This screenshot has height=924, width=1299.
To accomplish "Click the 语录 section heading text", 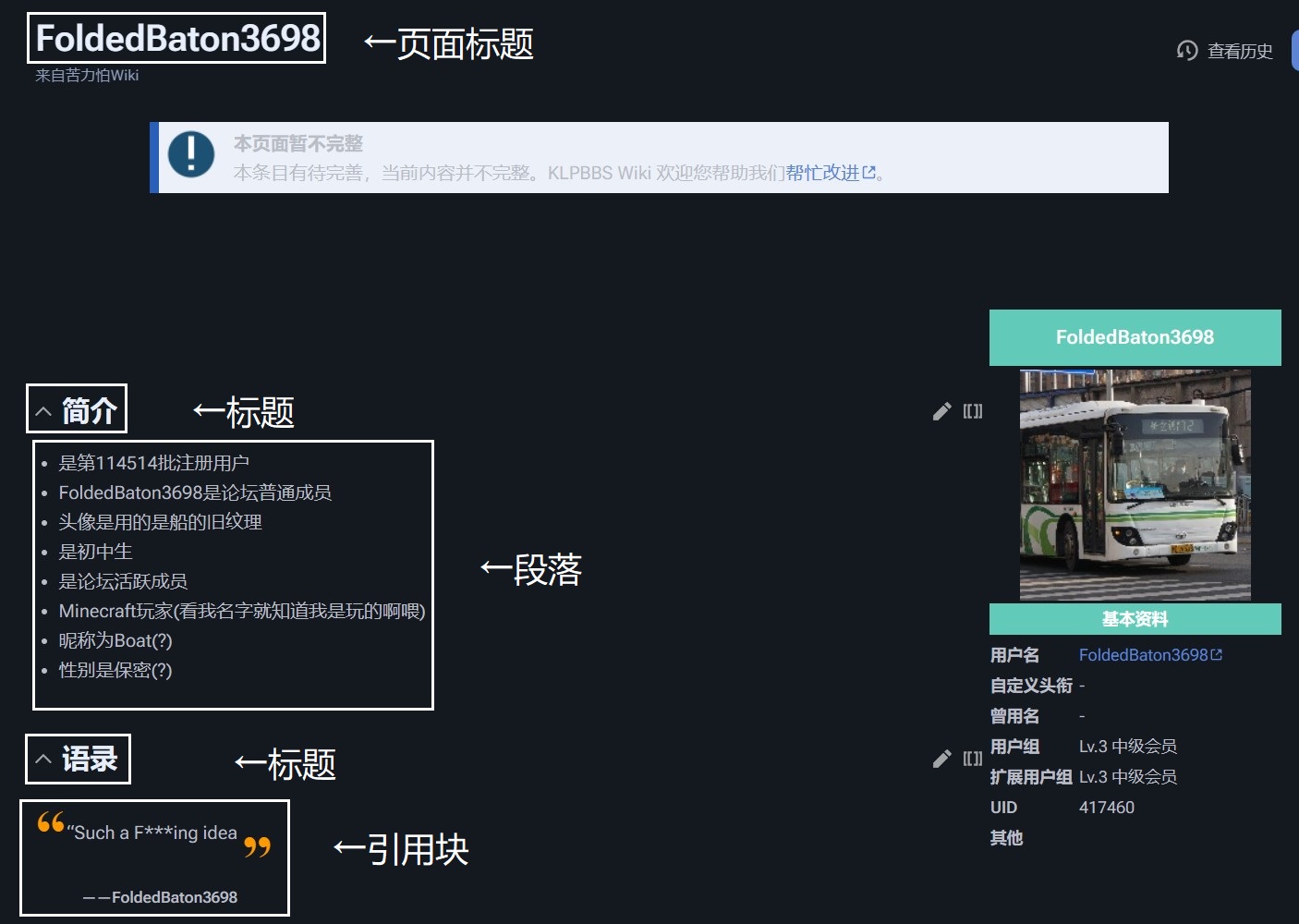I will (x=90, y=760).
